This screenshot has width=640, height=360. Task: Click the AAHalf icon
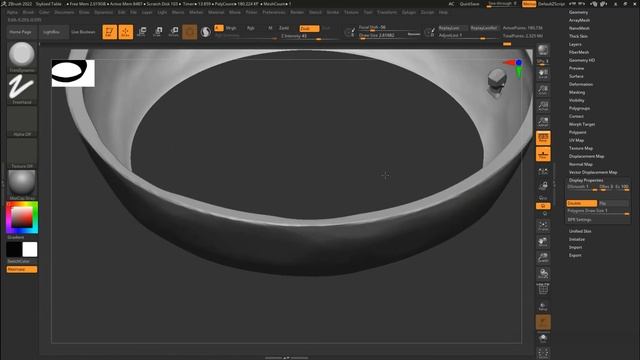[x=543, y=122]
